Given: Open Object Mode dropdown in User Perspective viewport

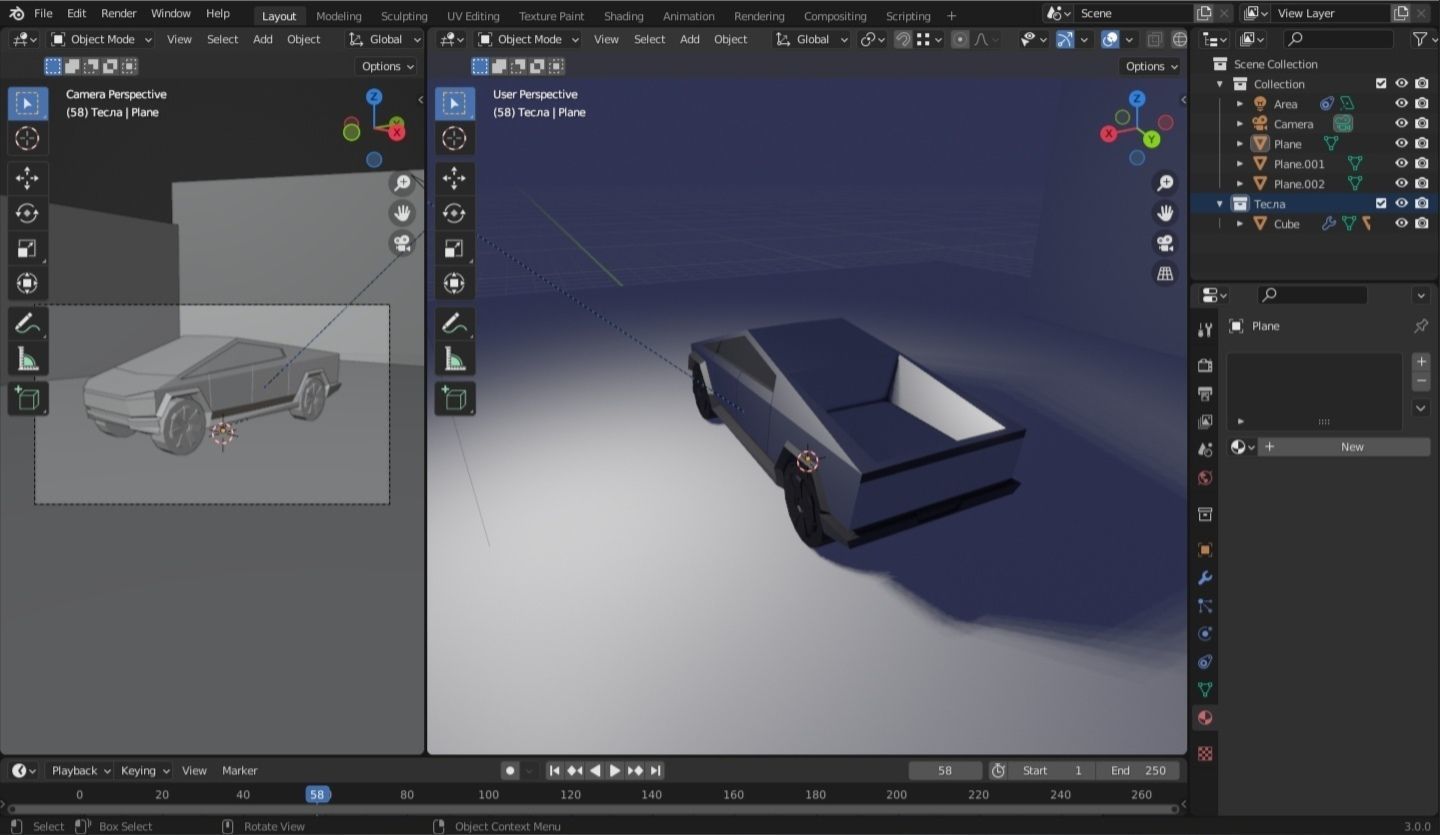Looking at the screenshot, I should [527, 39].
